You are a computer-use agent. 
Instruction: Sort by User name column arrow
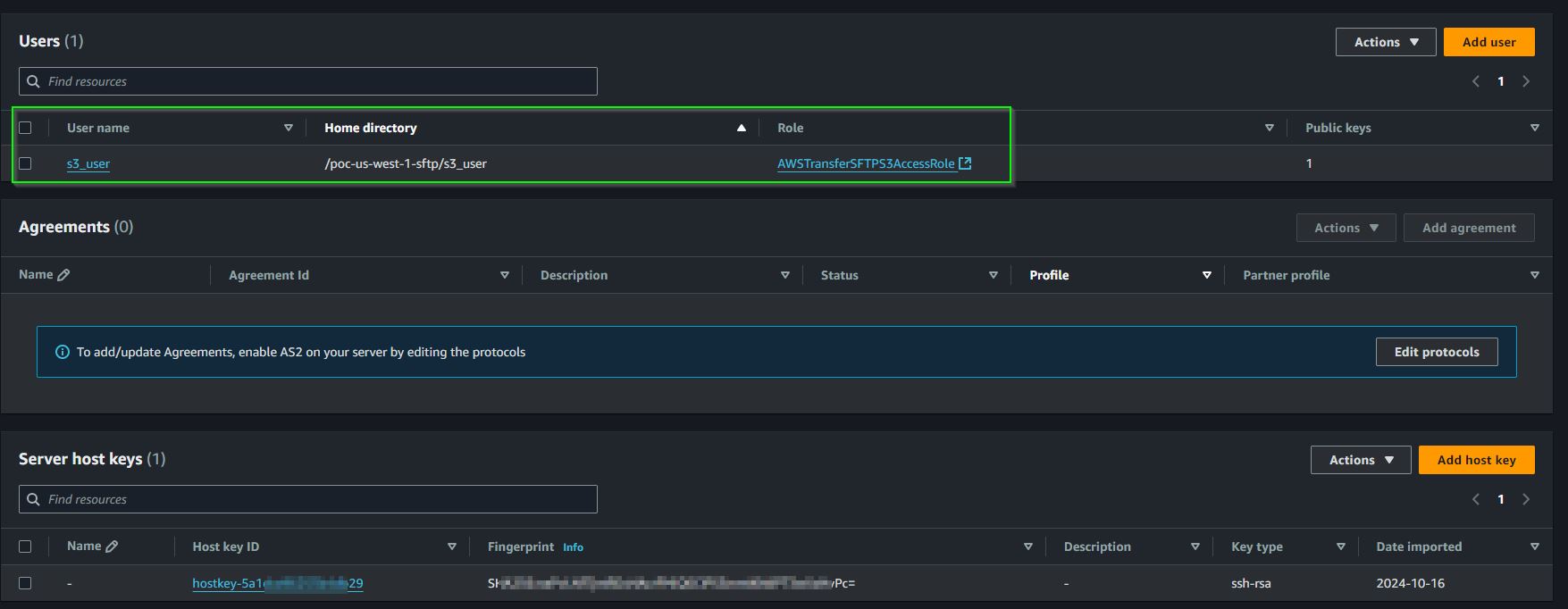coord(288,128)
